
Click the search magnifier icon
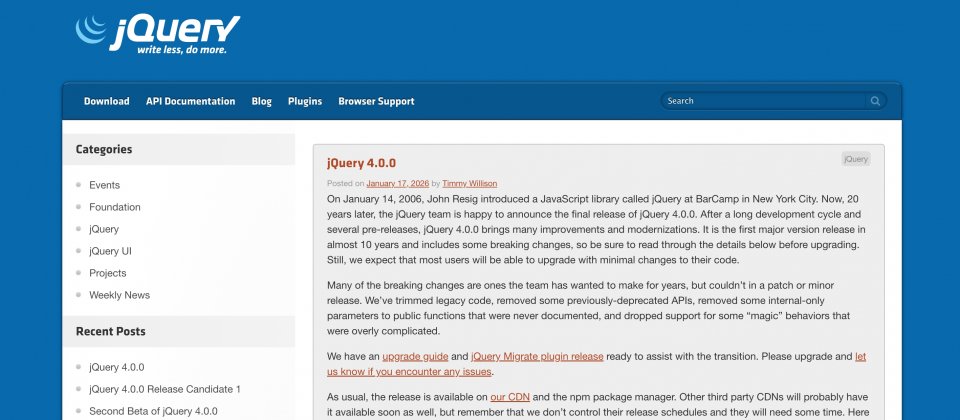point(875,101)
